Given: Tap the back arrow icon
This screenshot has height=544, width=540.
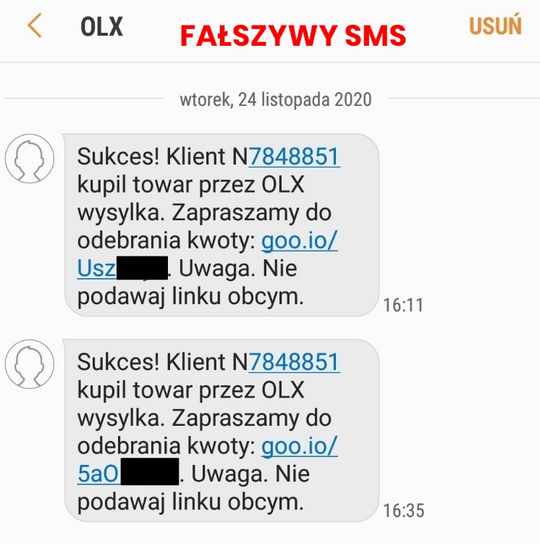Looking at the screenshot, I should 35,25.
